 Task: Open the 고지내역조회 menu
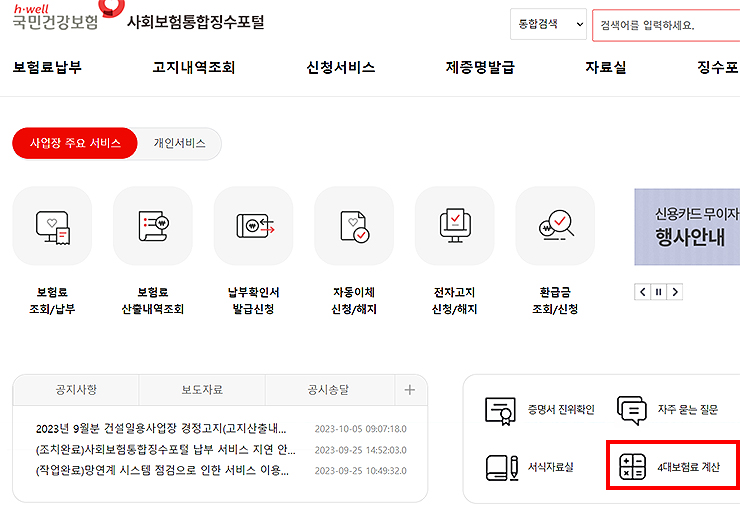click(x=193, y=68)
